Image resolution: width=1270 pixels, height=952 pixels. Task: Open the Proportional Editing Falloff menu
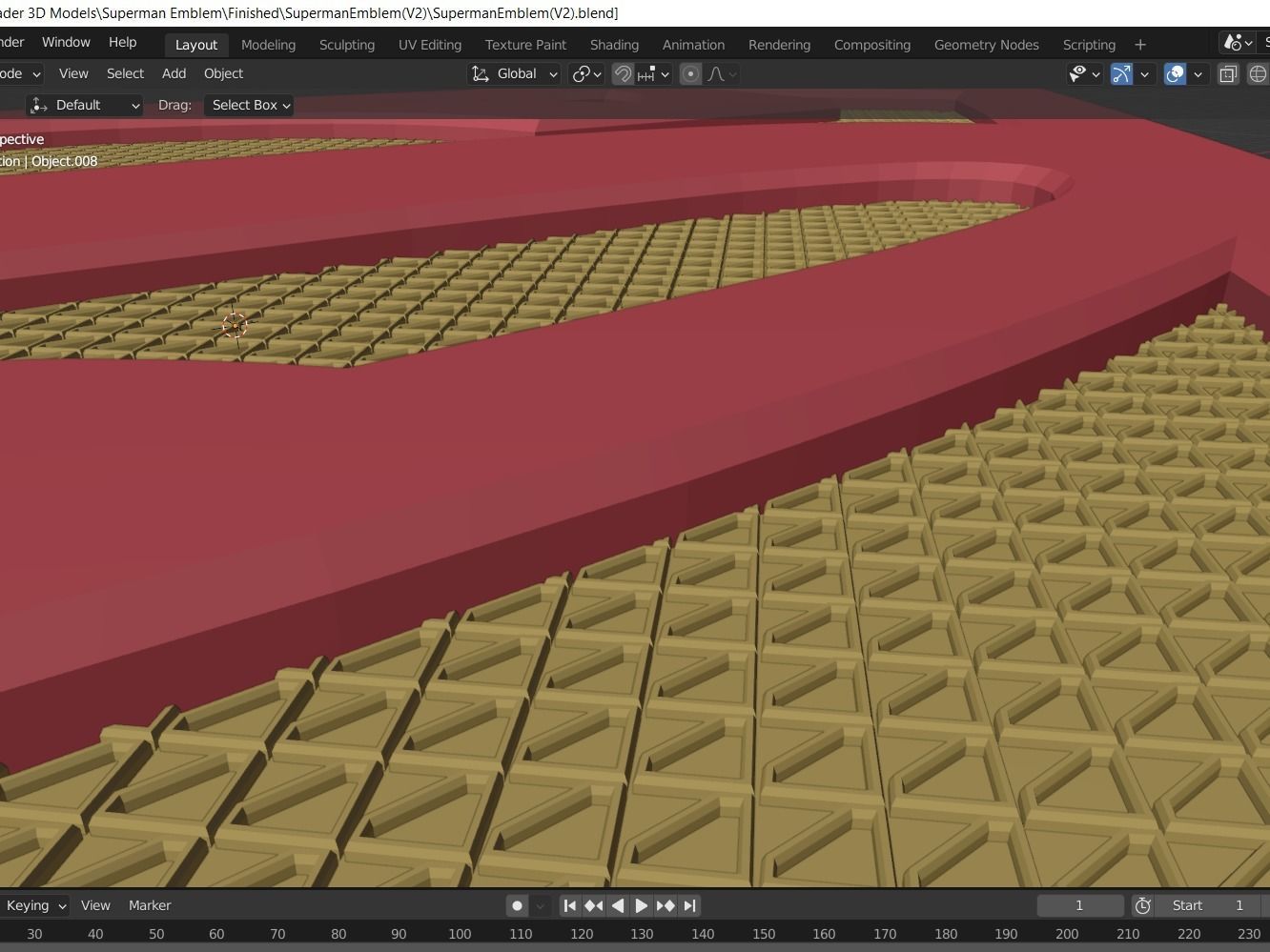coord(722,73)
